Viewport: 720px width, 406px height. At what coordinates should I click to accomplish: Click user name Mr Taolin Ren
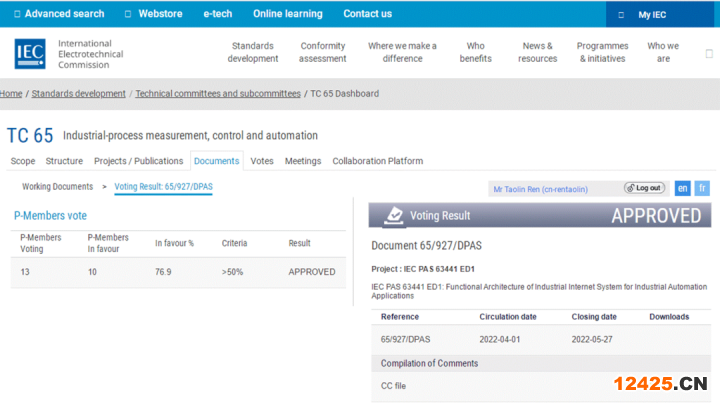coord(540,189)
